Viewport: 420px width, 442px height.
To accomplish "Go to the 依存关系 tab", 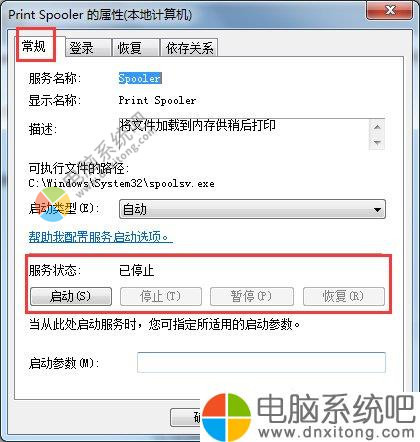I will click(x=189, y=48).
